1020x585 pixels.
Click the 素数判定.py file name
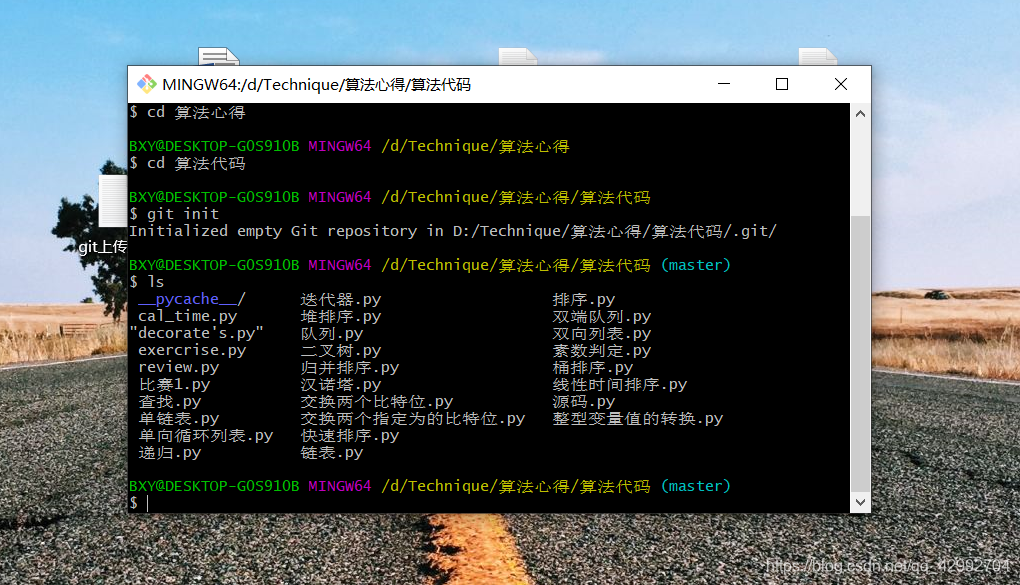(602, 350)
